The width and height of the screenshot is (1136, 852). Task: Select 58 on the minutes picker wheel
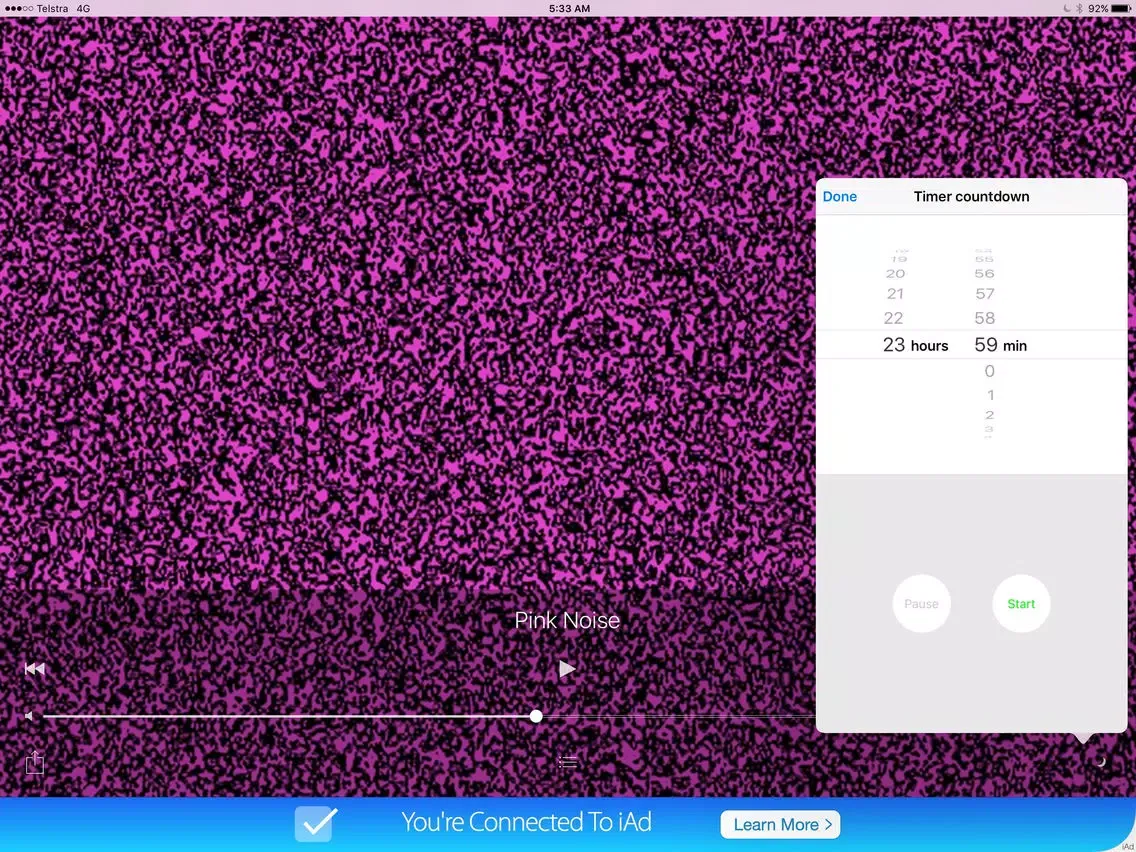tap(984, 318)
